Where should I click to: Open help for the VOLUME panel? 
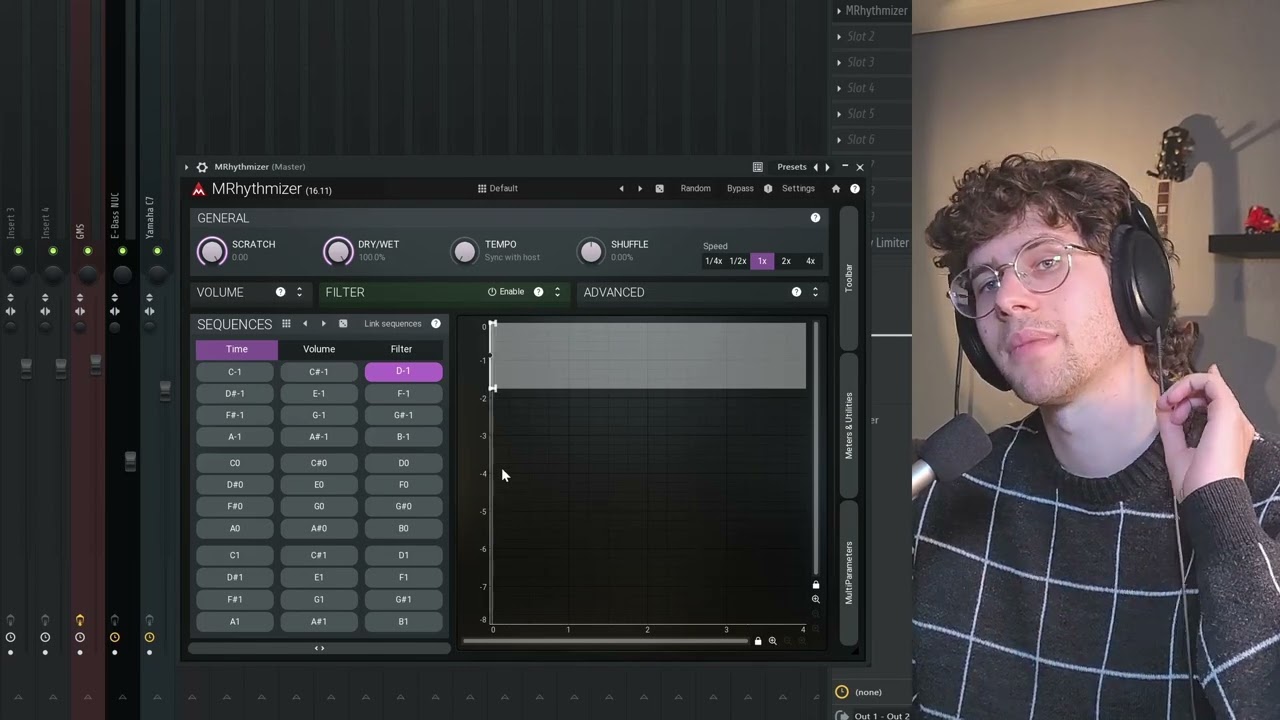[x=280, y=292]
